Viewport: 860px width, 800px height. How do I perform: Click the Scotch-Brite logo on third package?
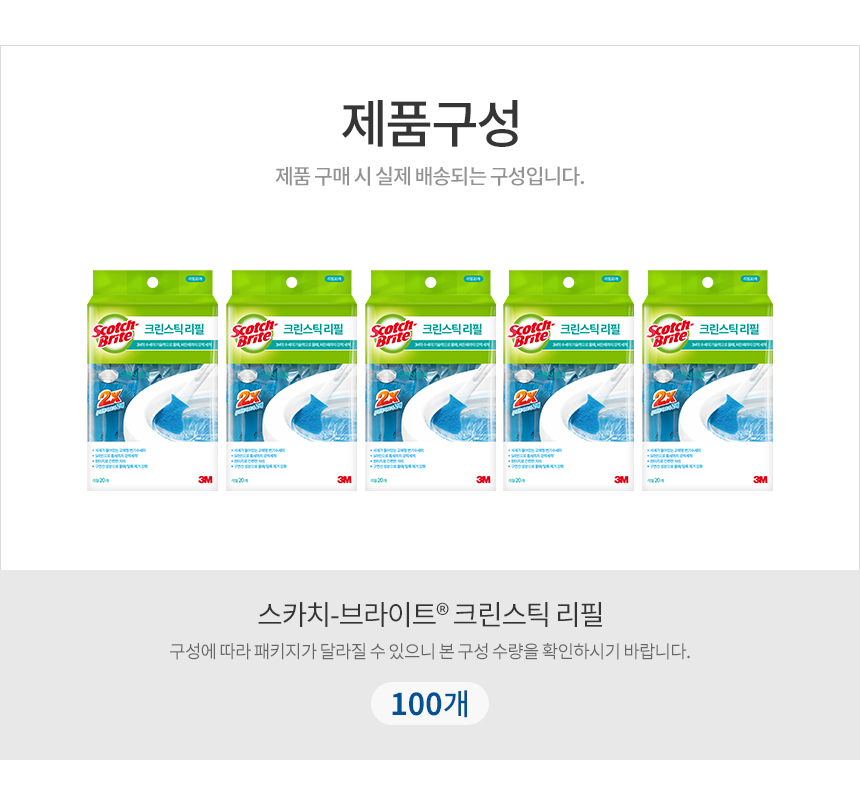[393, 332]
